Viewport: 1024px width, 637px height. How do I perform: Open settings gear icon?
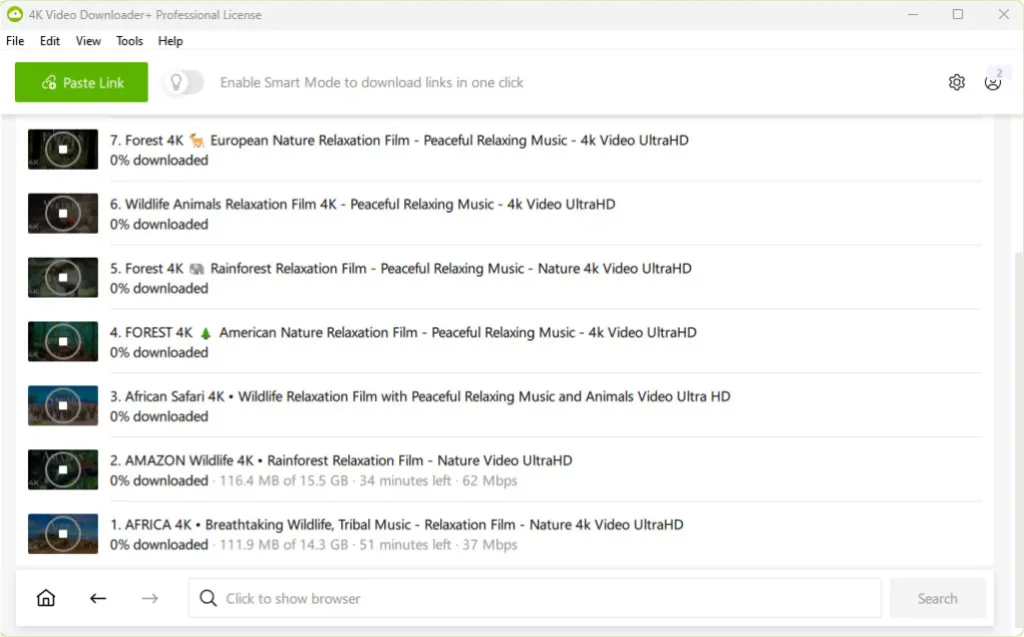pyautogui.click(x=956, y=83)
